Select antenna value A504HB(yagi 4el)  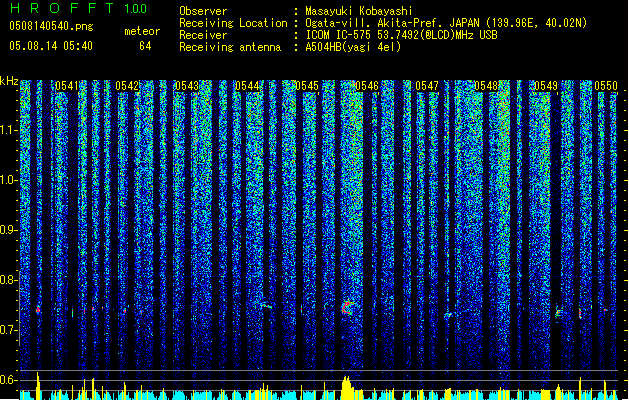click(x=353, y=47)
